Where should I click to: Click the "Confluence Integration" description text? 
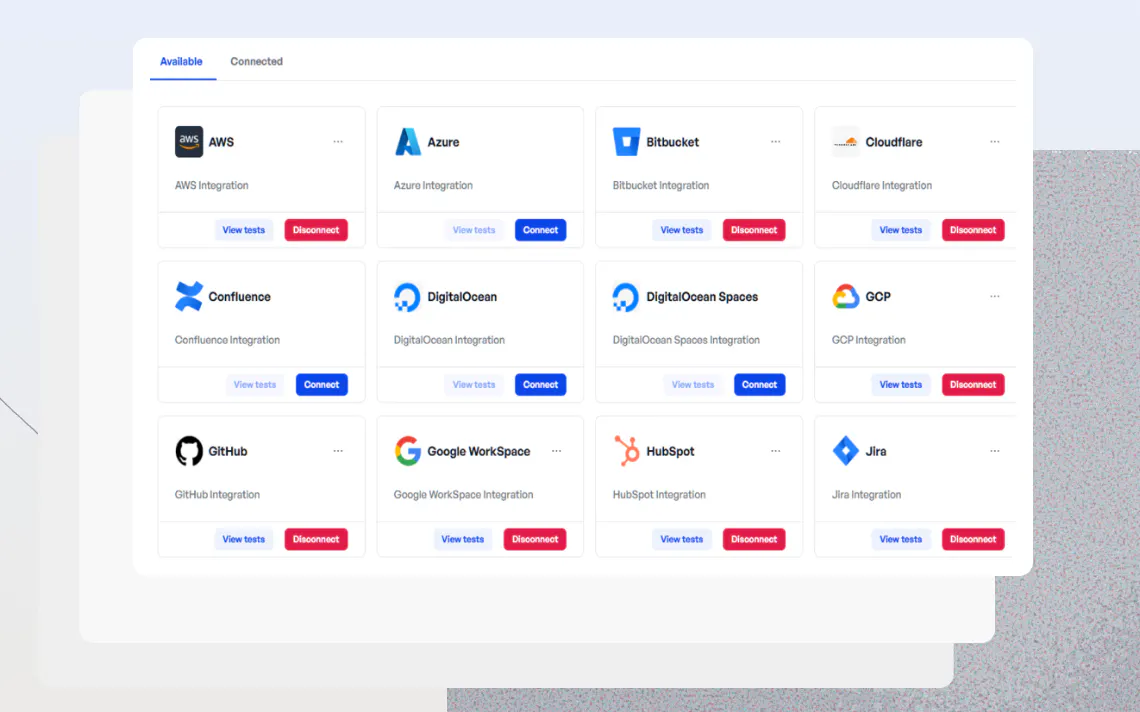[x=227, y=340]
